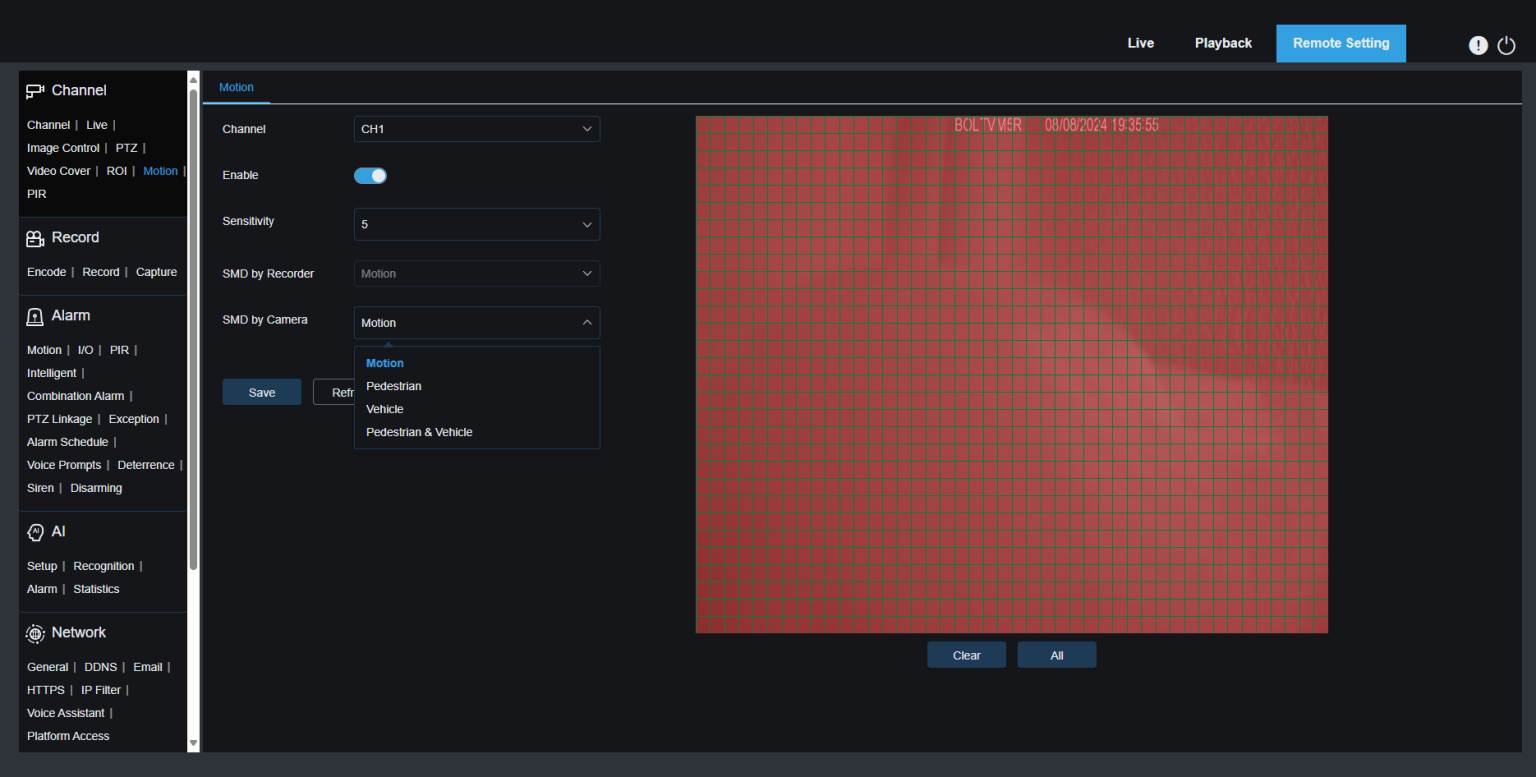Switch to the Playback tab
1536x777 pixels.
click(1223, 44)
